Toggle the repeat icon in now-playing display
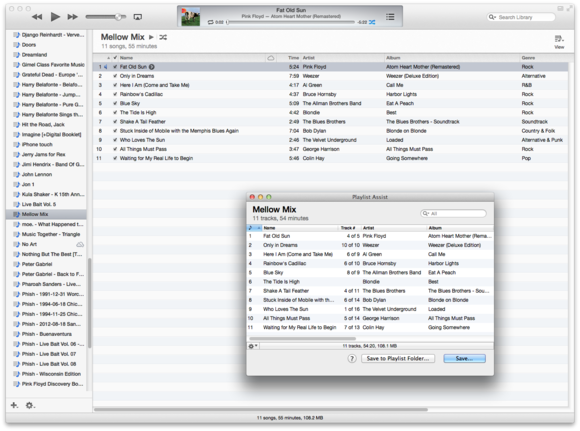 tap(211, 22)
